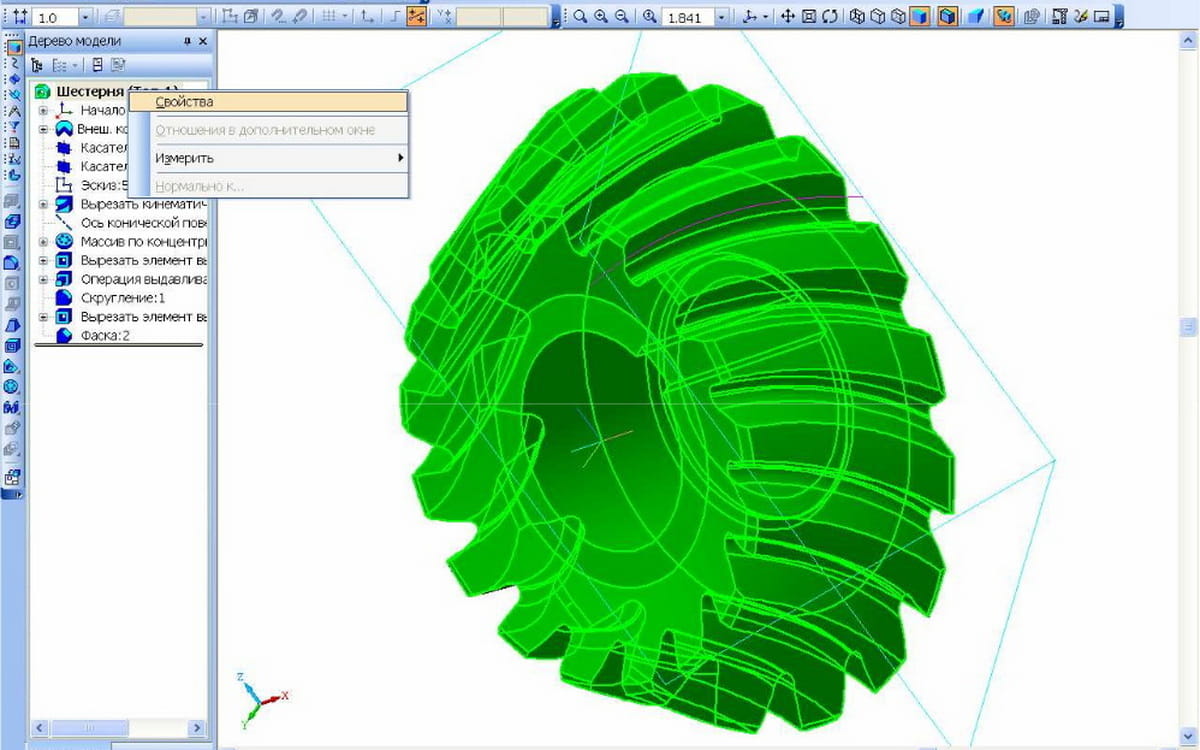Click the Zoom In magnifier icon

[601, 17]
